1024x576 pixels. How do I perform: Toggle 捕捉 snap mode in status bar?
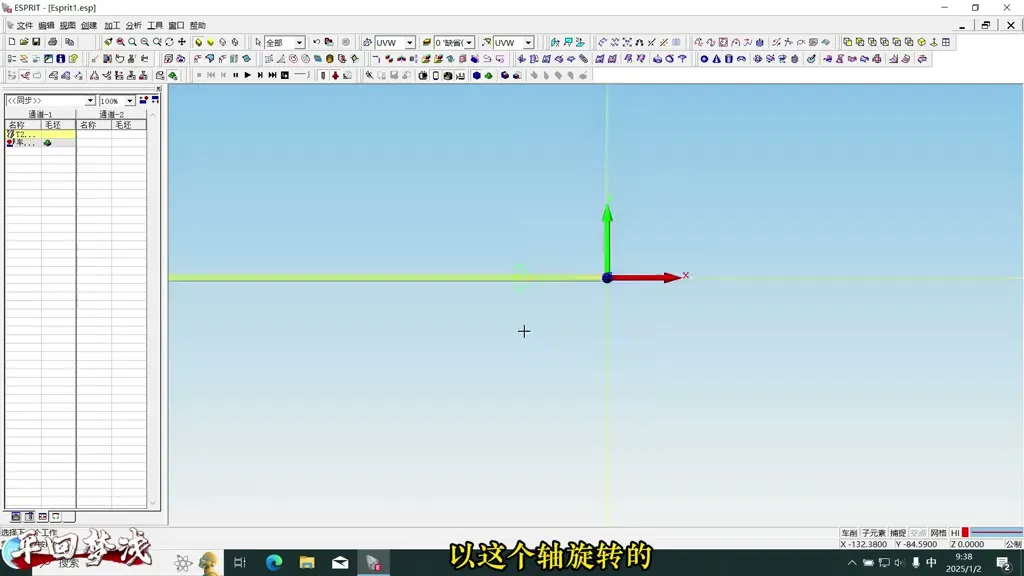tap(898, 533)
